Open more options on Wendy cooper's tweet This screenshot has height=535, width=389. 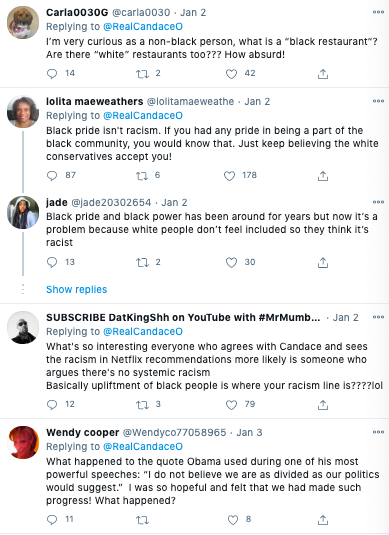click(378, 432)
